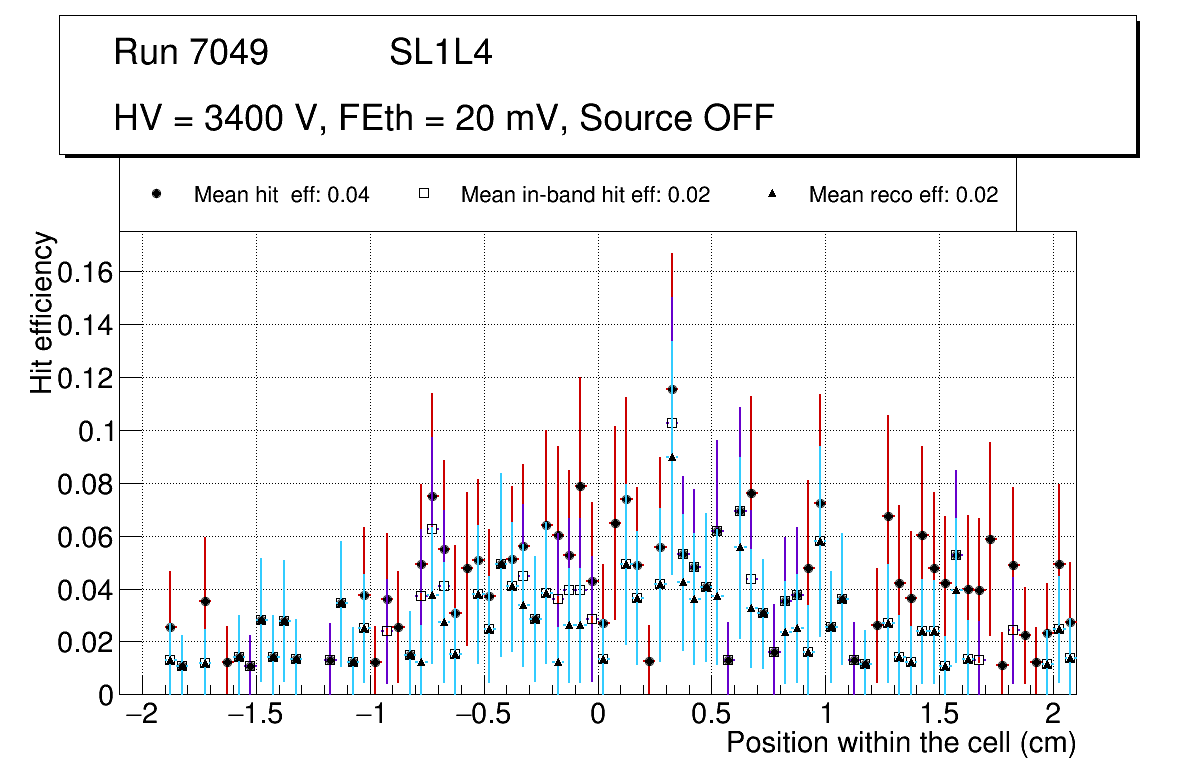The width and height of the screenshot is (1196, 772).
Task: Click the 'Position within the cell (cm)' axis title
Action: coord(900,743)
